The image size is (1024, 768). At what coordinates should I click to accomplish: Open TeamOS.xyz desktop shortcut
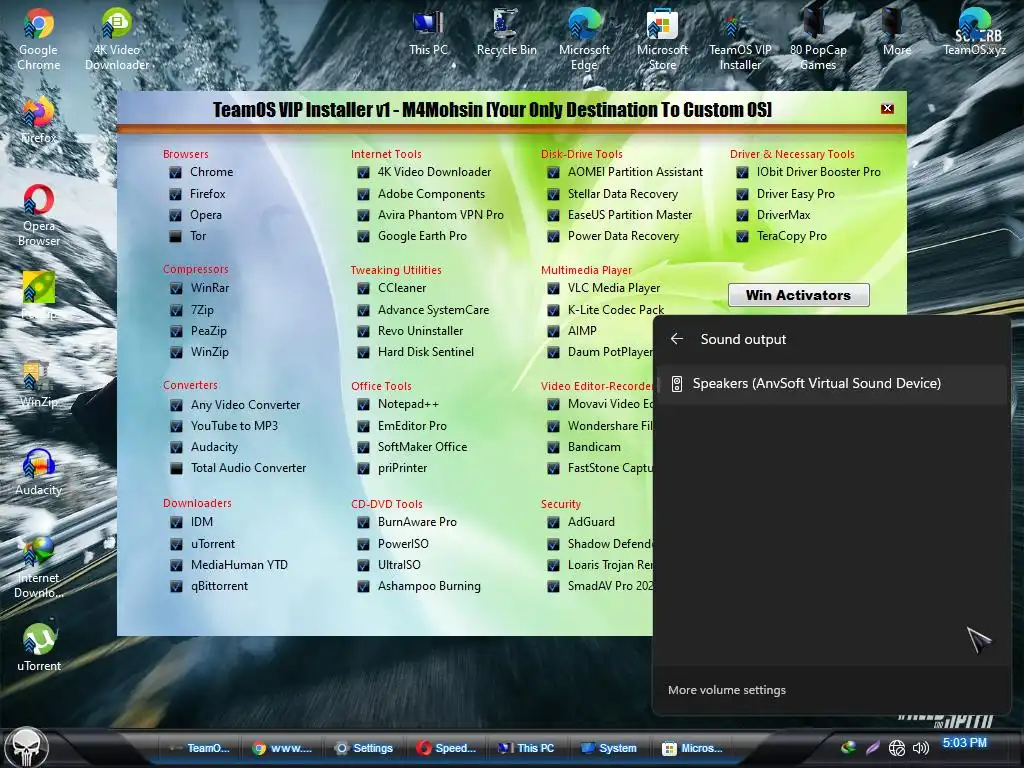pyautogui.click(x=974, y=33)
